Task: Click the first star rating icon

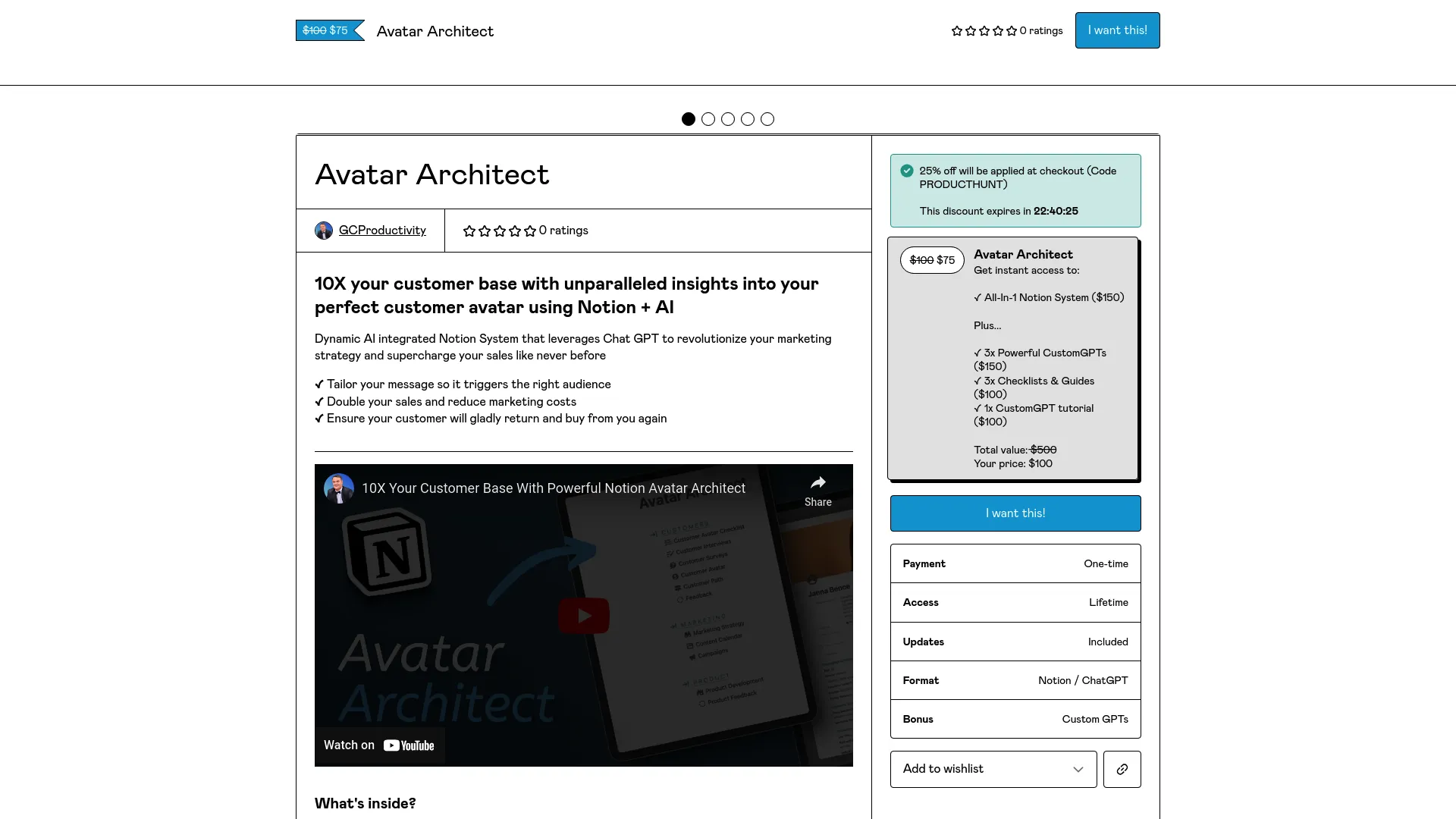Action: (954, 30)
